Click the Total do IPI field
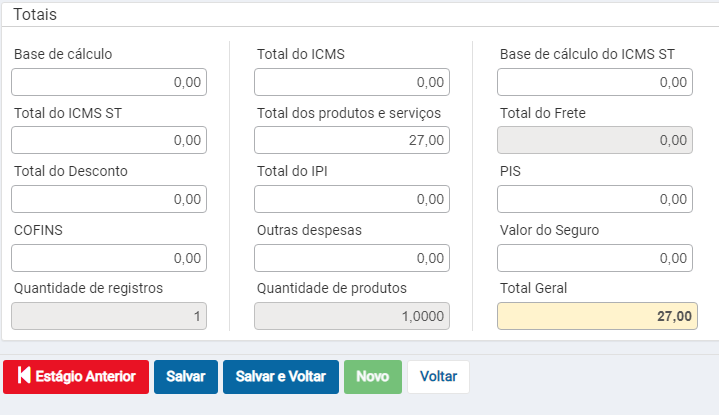The width and height of the screenshot is (719, 415). point(352,199)
